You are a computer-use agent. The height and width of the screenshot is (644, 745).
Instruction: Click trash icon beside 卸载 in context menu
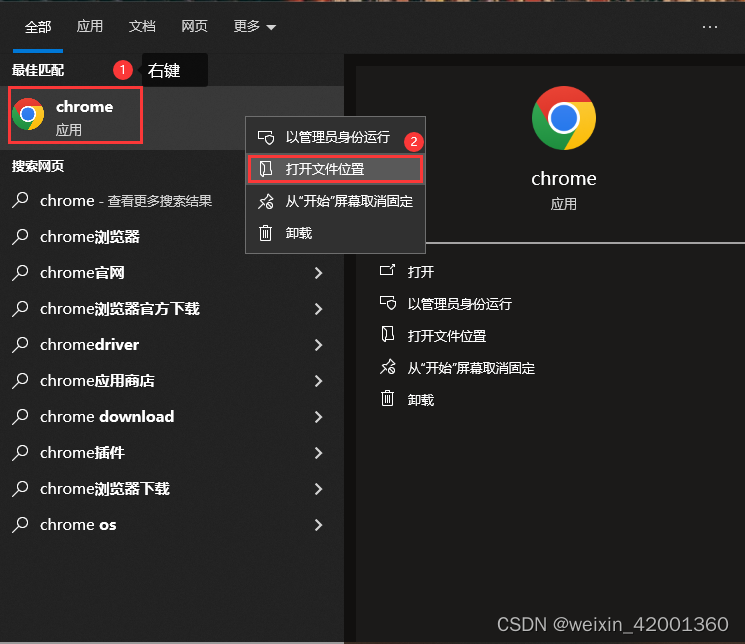click(x=265, y=233)
